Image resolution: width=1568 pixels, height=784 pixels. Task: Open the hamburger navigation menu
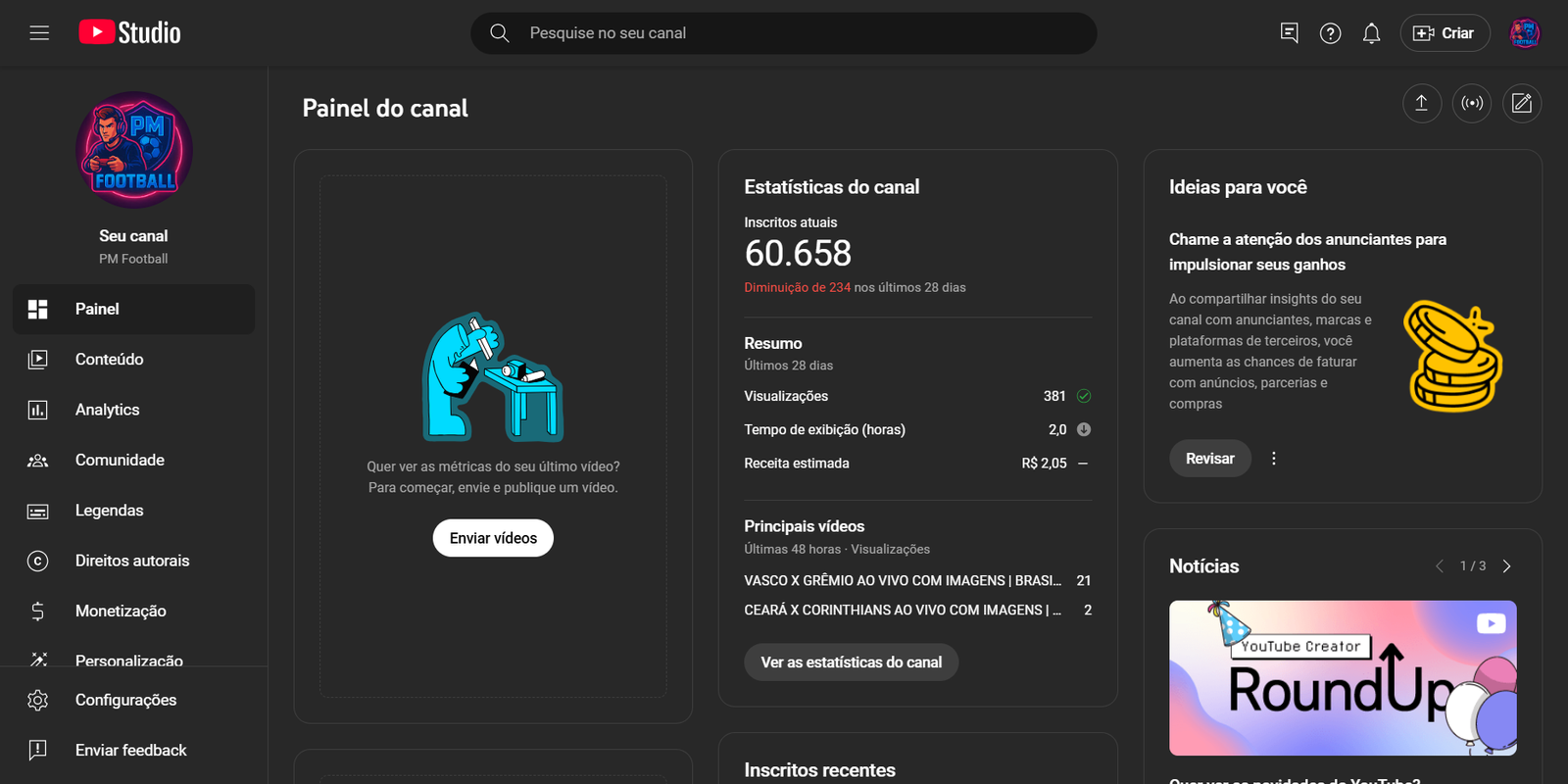(39, 33)
